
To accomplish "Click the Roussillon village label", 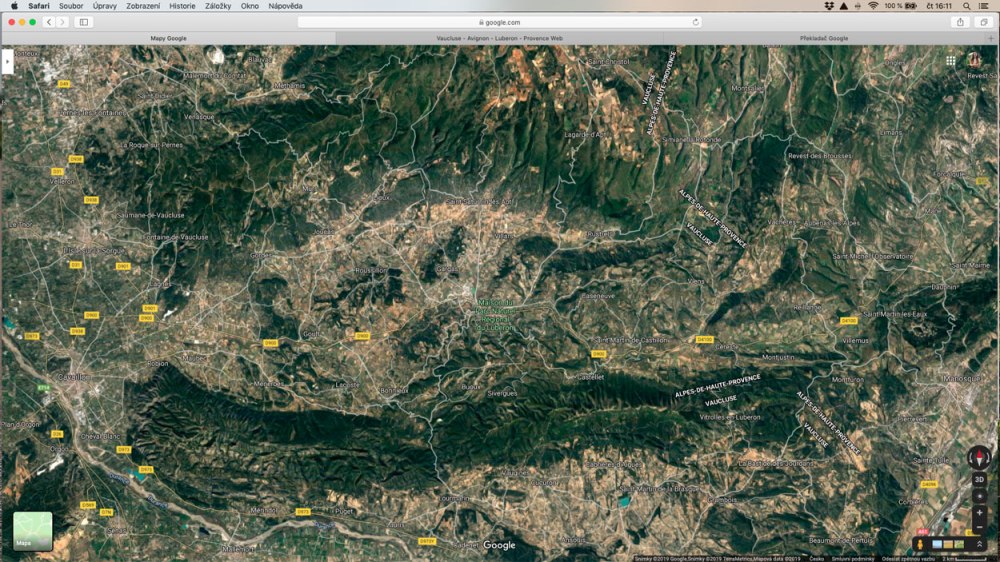I will [x=371, y=270].
